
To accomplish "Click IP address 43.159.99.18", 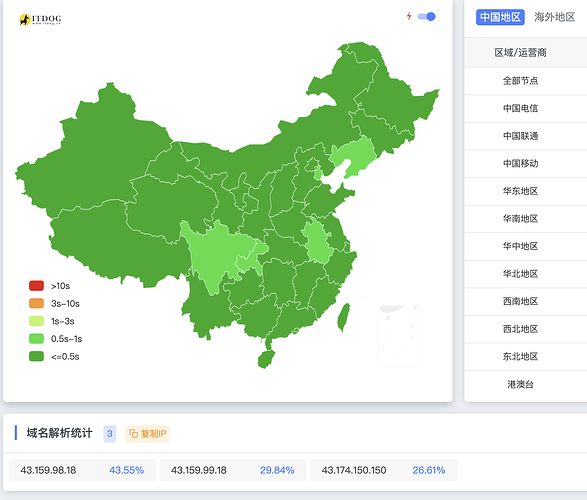I will pos(199,470).
